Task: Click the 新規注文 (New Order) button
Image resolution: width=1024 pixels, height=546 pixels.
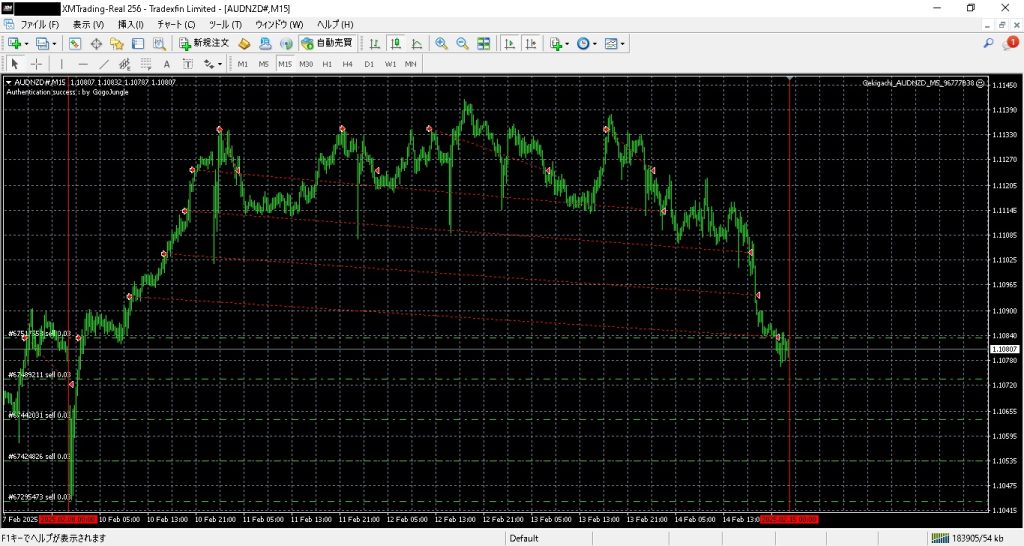Action: tap(205, 44)
